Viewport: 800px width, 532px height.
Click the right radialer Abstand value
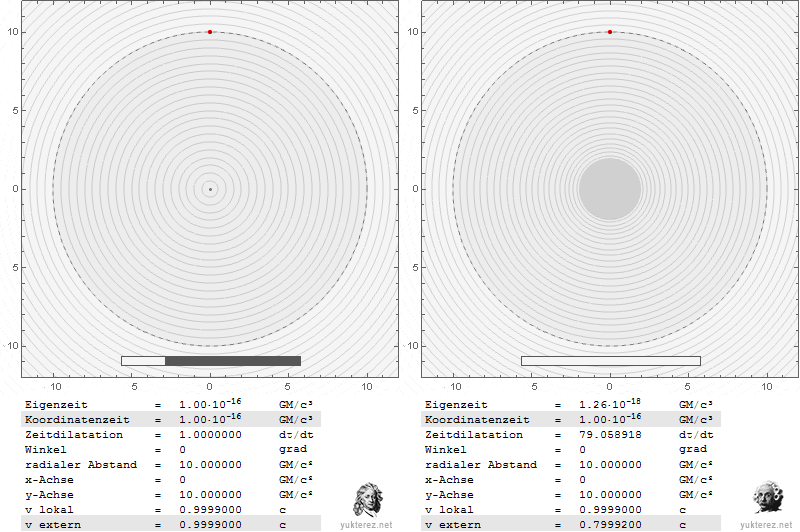(612, 465)
